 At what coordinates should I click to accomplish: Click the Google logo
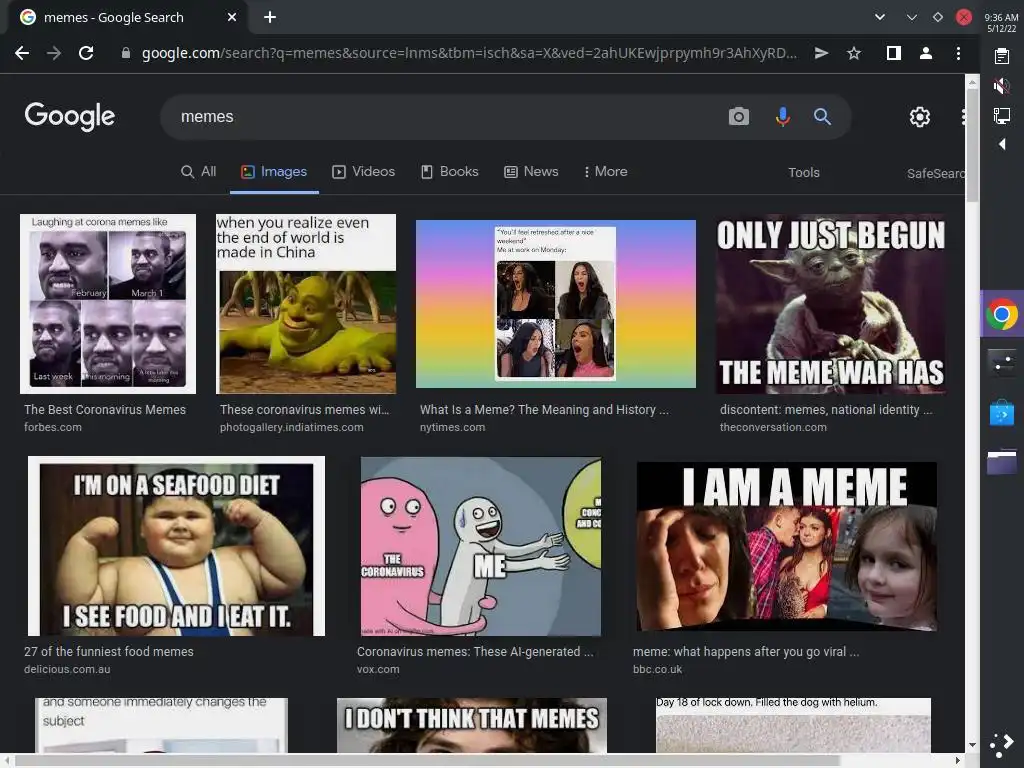(x=70, y=117)
